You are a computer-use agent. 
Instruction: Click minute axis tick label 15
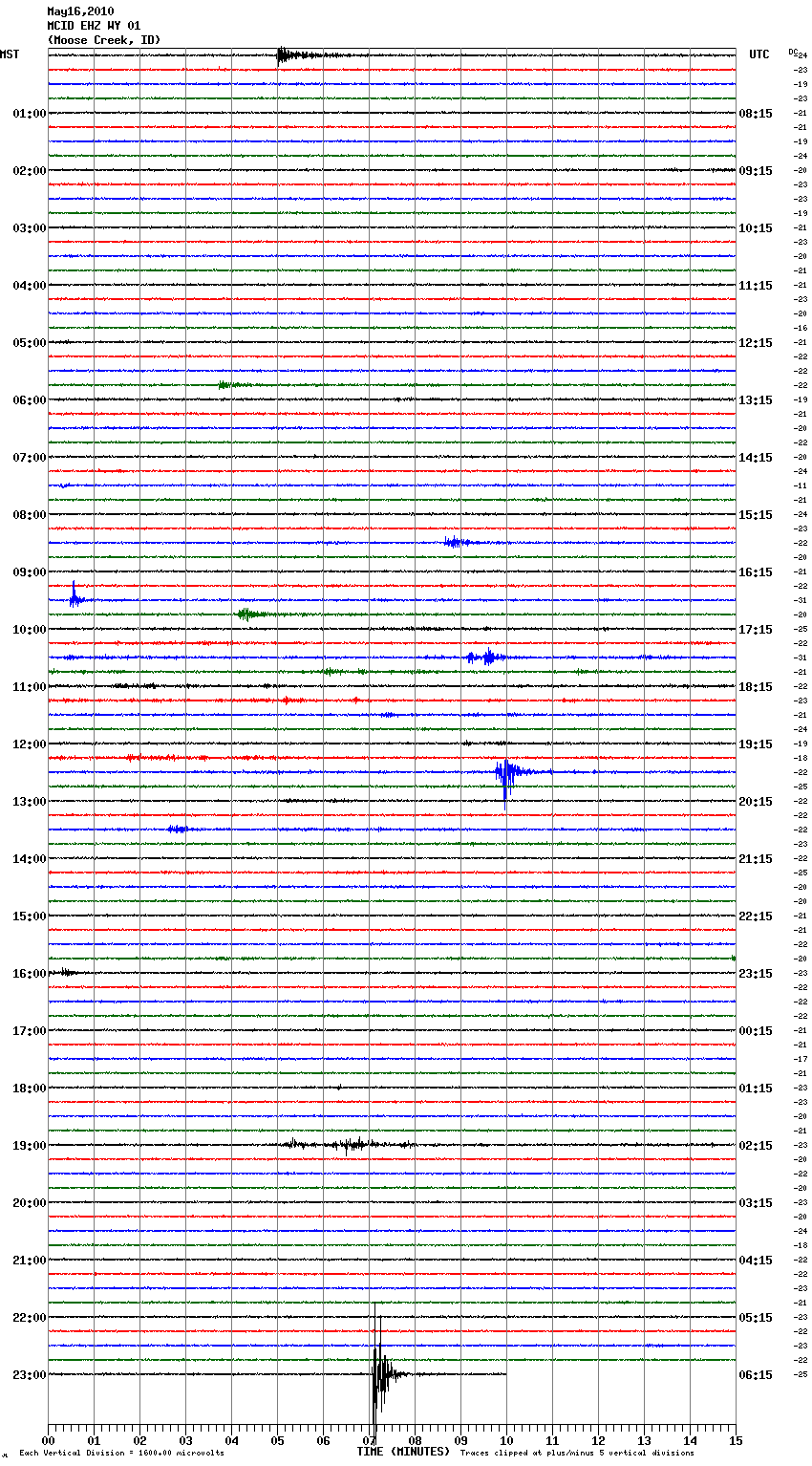click(x=736, y=1441)
